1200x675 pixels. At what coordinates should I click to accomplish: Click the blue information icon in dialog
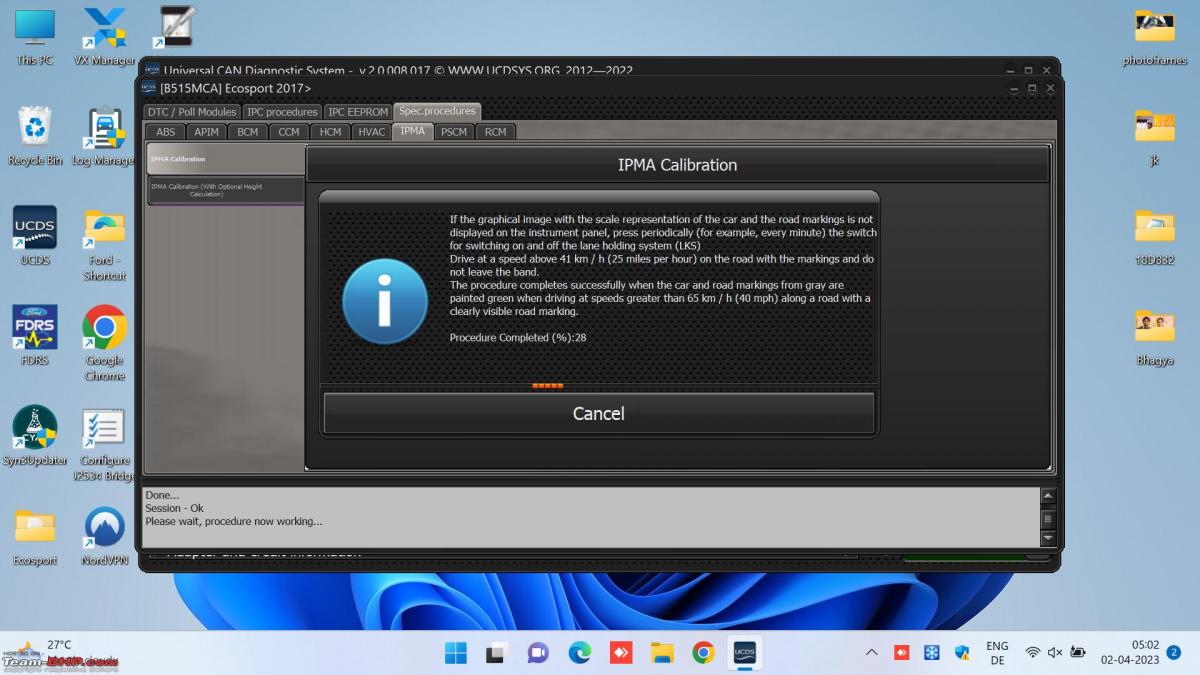(x=384, y=301)
